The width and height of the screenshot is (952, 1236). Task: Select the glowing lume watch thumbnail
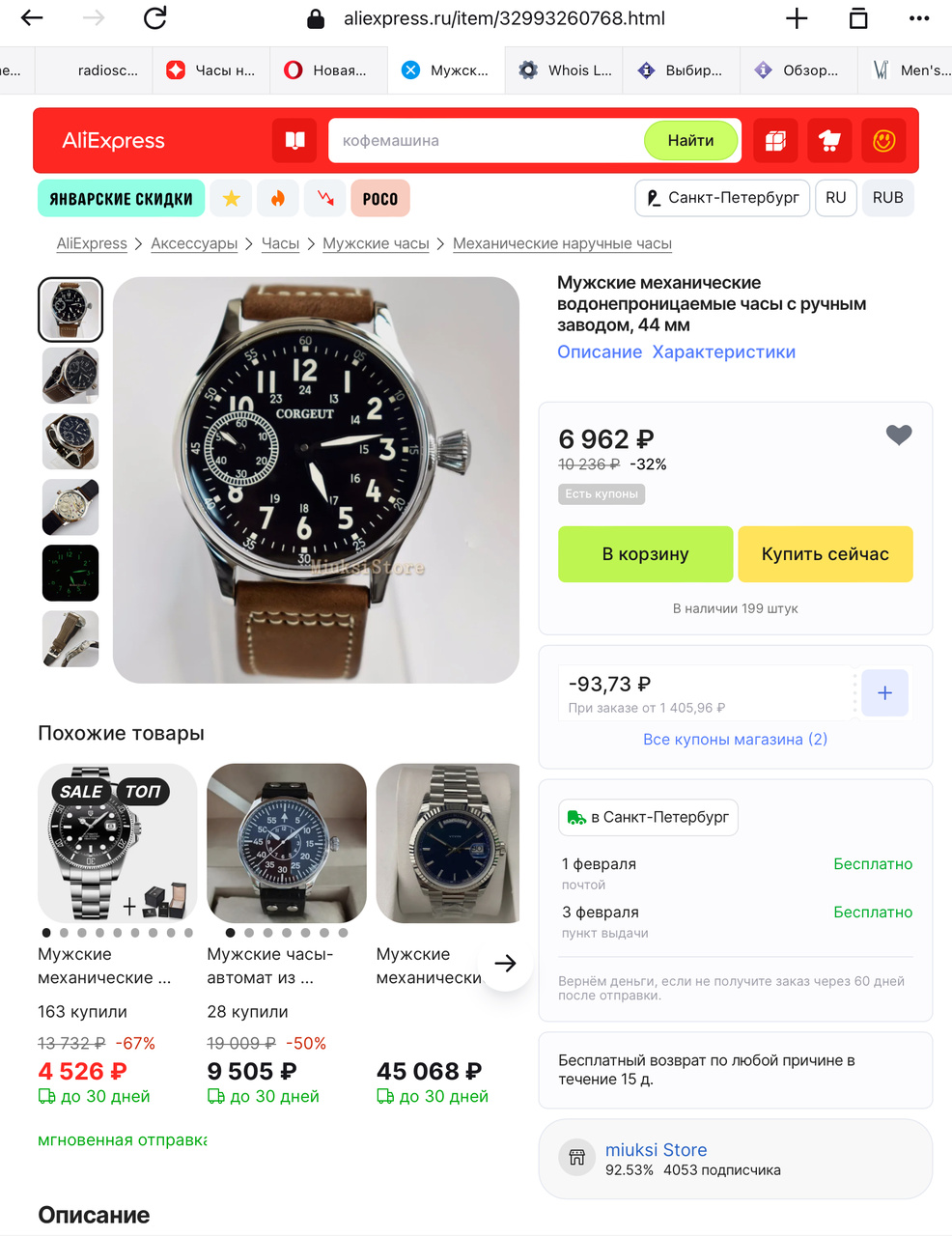(x=70, y=573)
